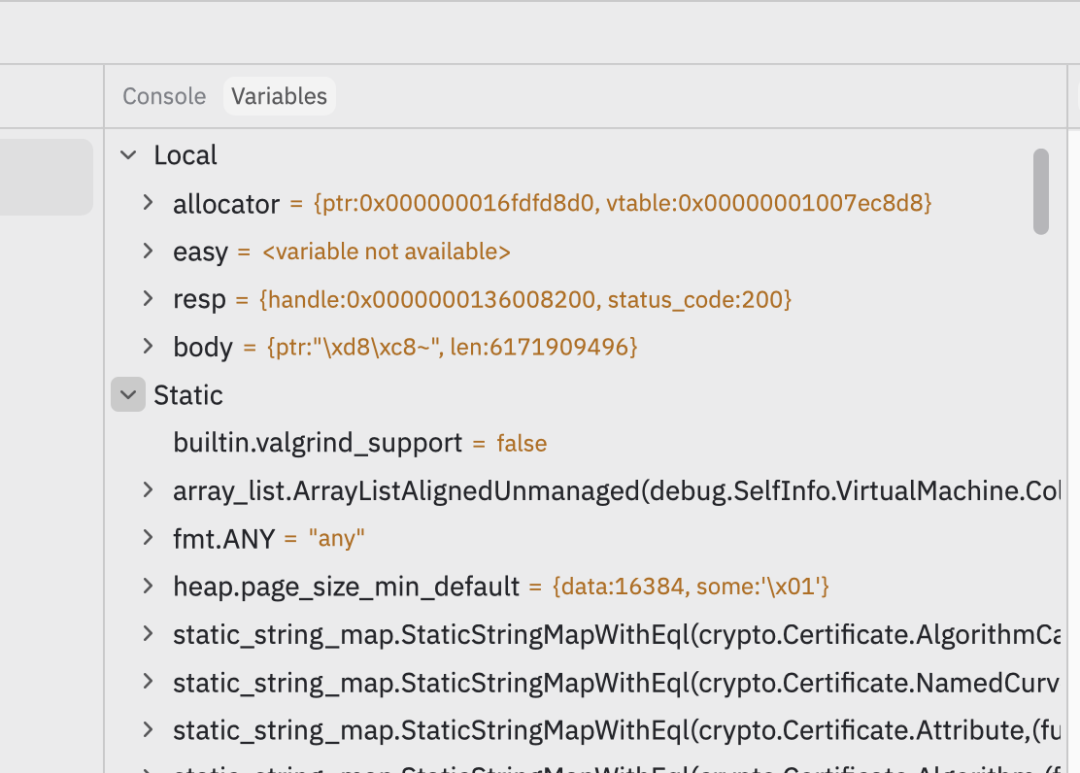Select the Variables tab
Viewport: 1080px width, 773px height.
pos(279,96)
